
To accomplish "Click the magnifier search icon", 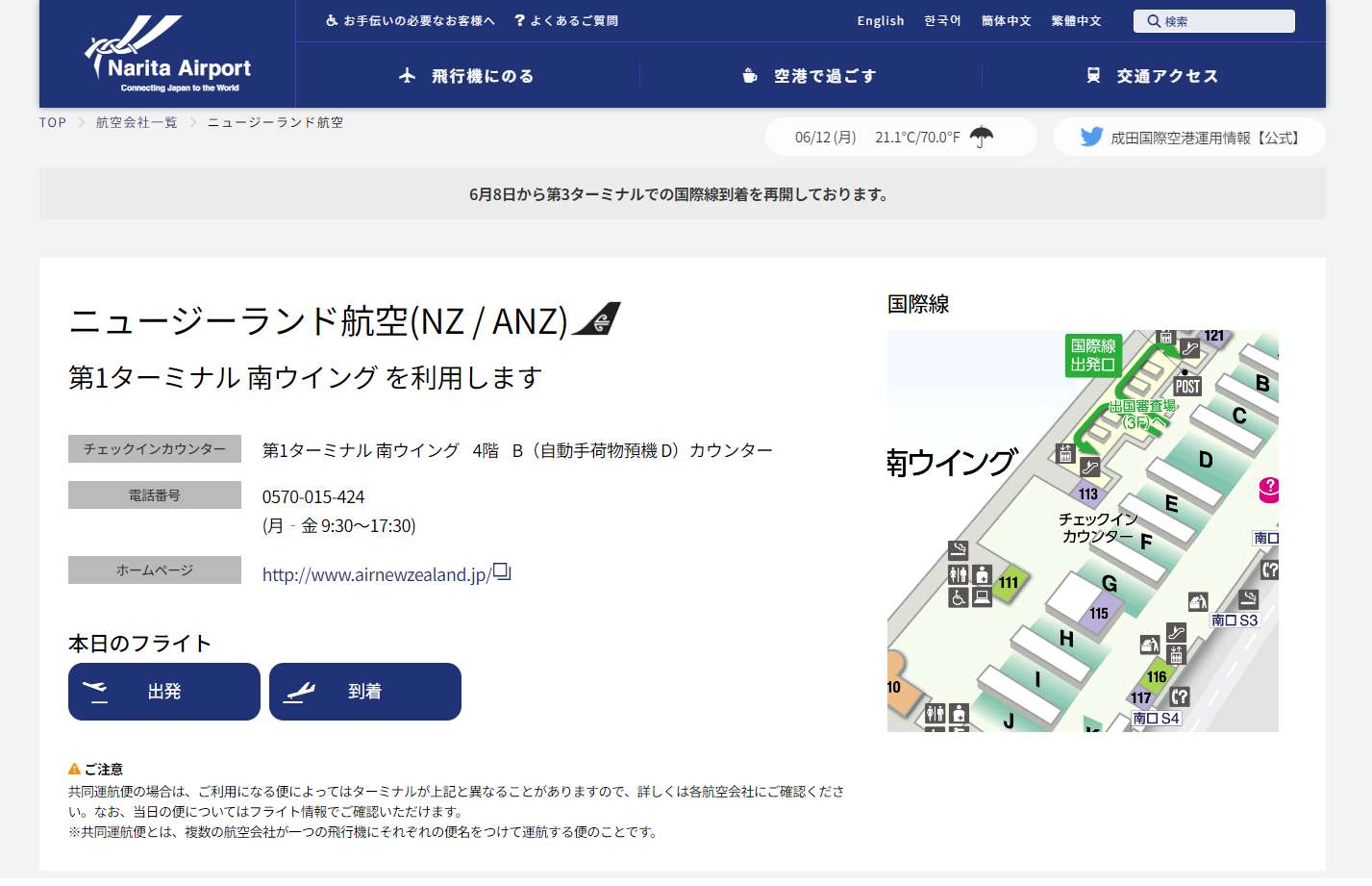I will pos(1153,21).
